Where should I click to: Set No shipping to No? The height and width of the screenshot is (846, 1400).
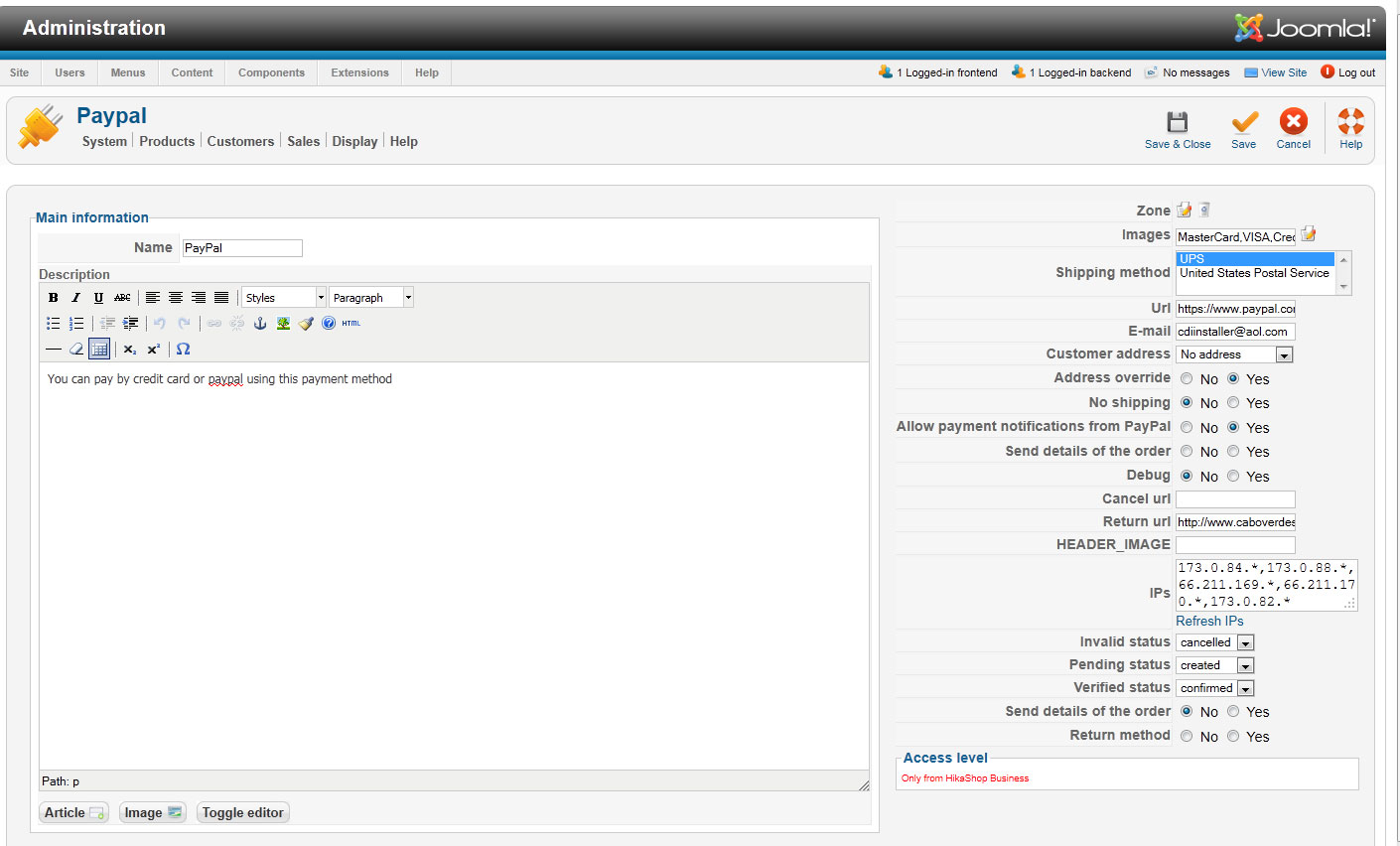pos(1187,403)
